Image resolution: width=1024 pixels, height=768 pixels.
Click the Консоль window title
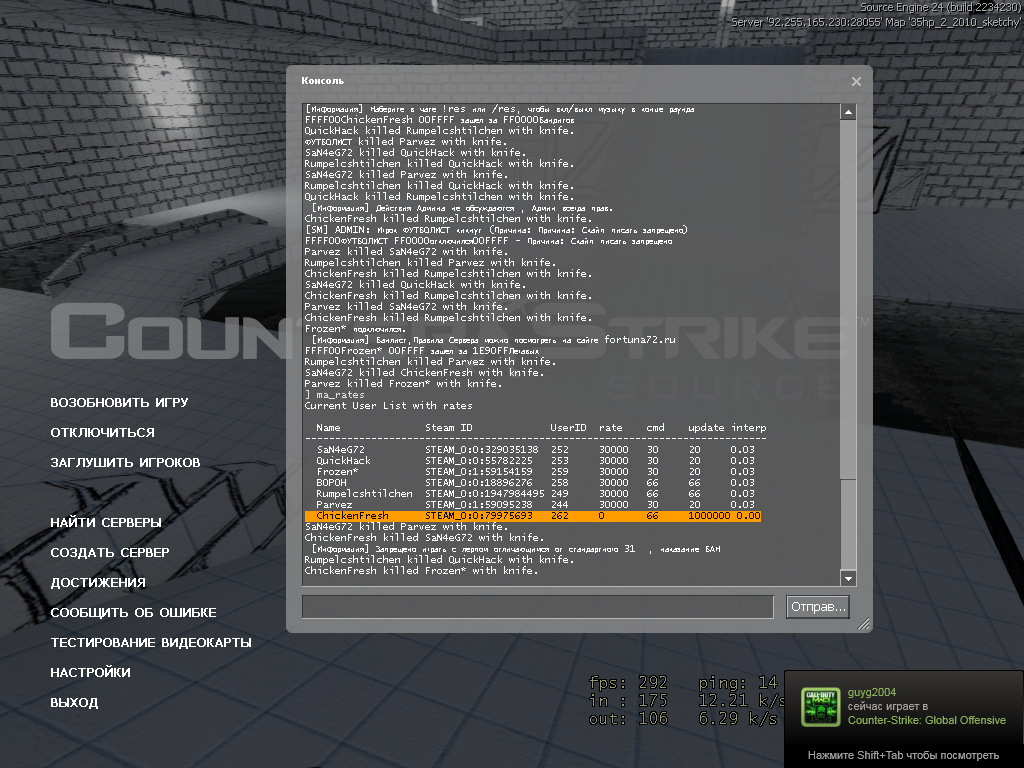coord(322,81)
